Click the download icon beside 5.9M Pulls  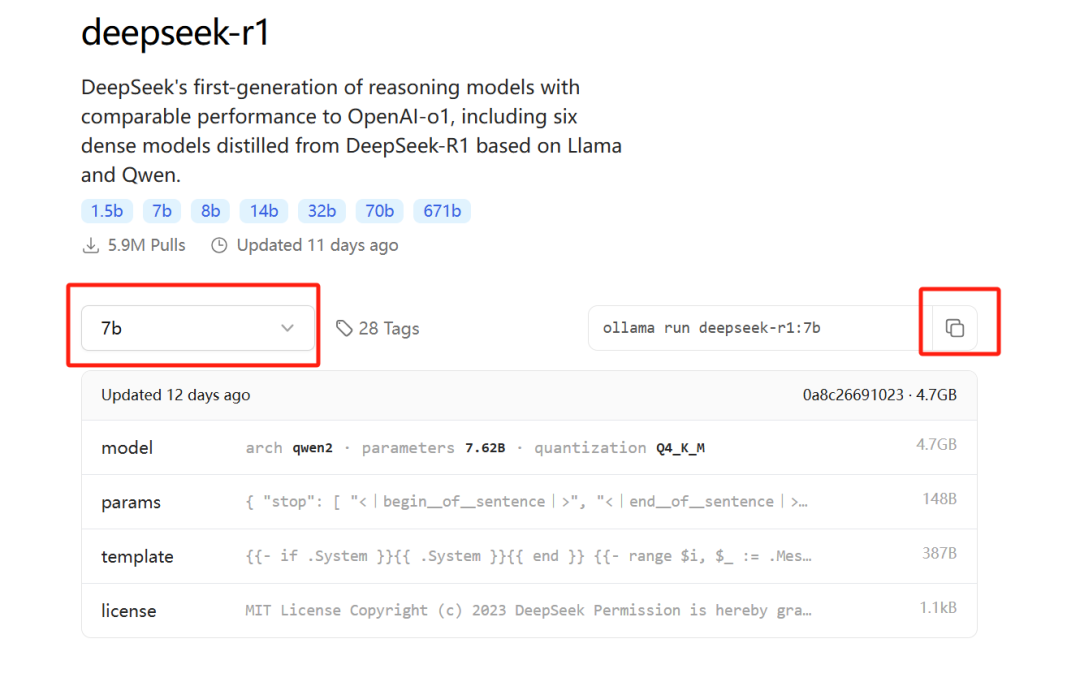(91, 245)
